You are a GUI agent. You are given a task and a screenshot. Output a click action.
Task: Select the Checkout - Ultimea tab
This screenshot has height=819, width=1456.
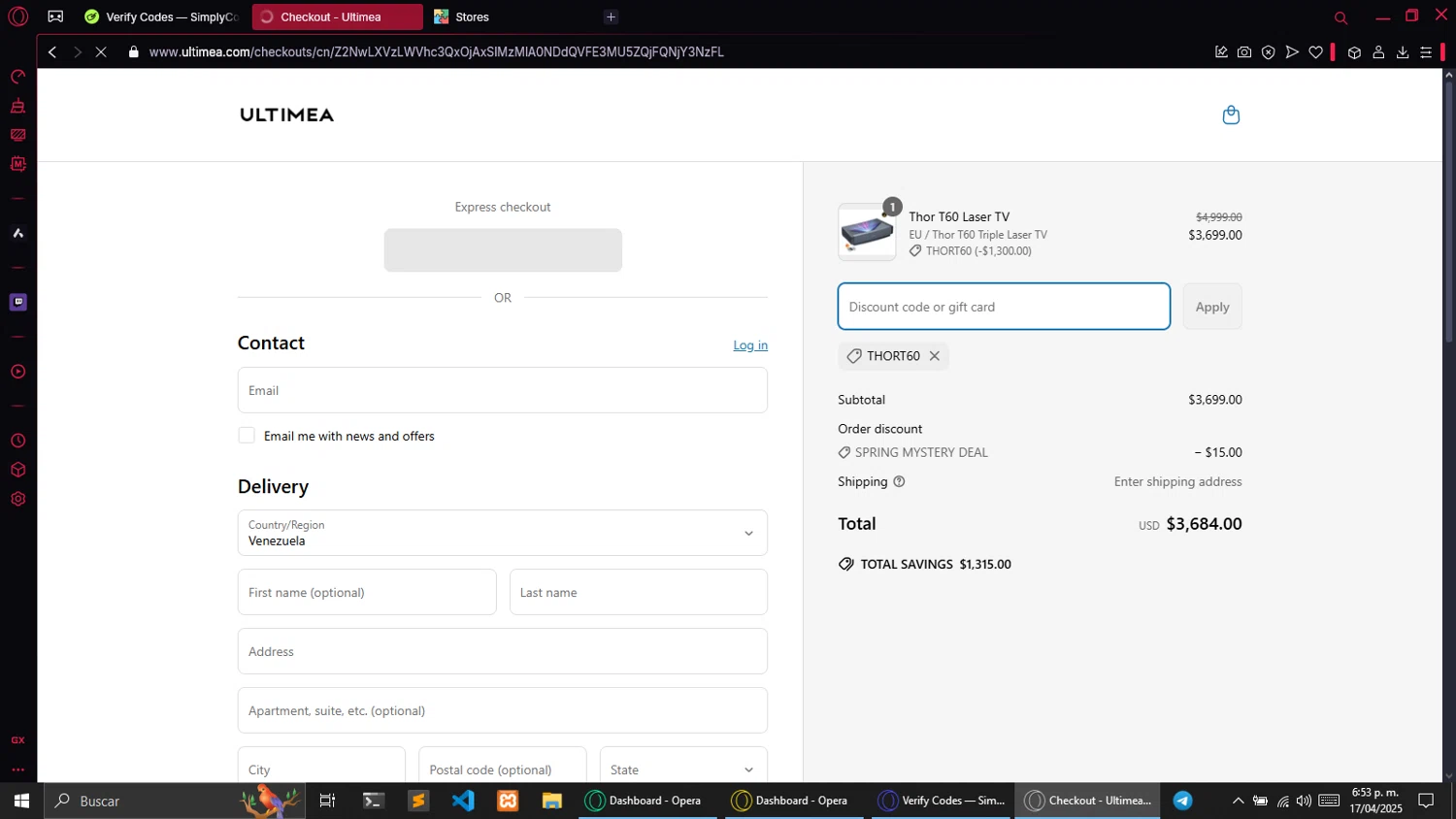(337, 16)
